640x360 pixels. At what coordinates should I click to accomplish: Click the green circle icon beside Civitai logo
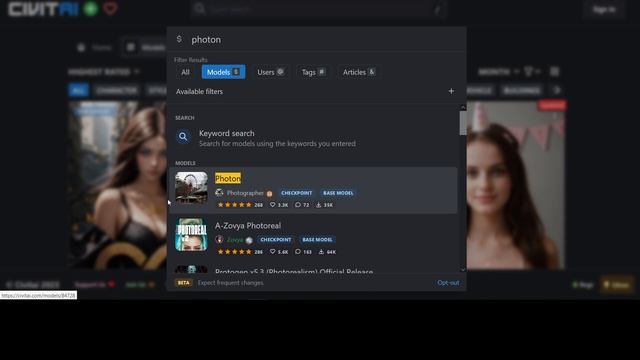pos(91,9)
